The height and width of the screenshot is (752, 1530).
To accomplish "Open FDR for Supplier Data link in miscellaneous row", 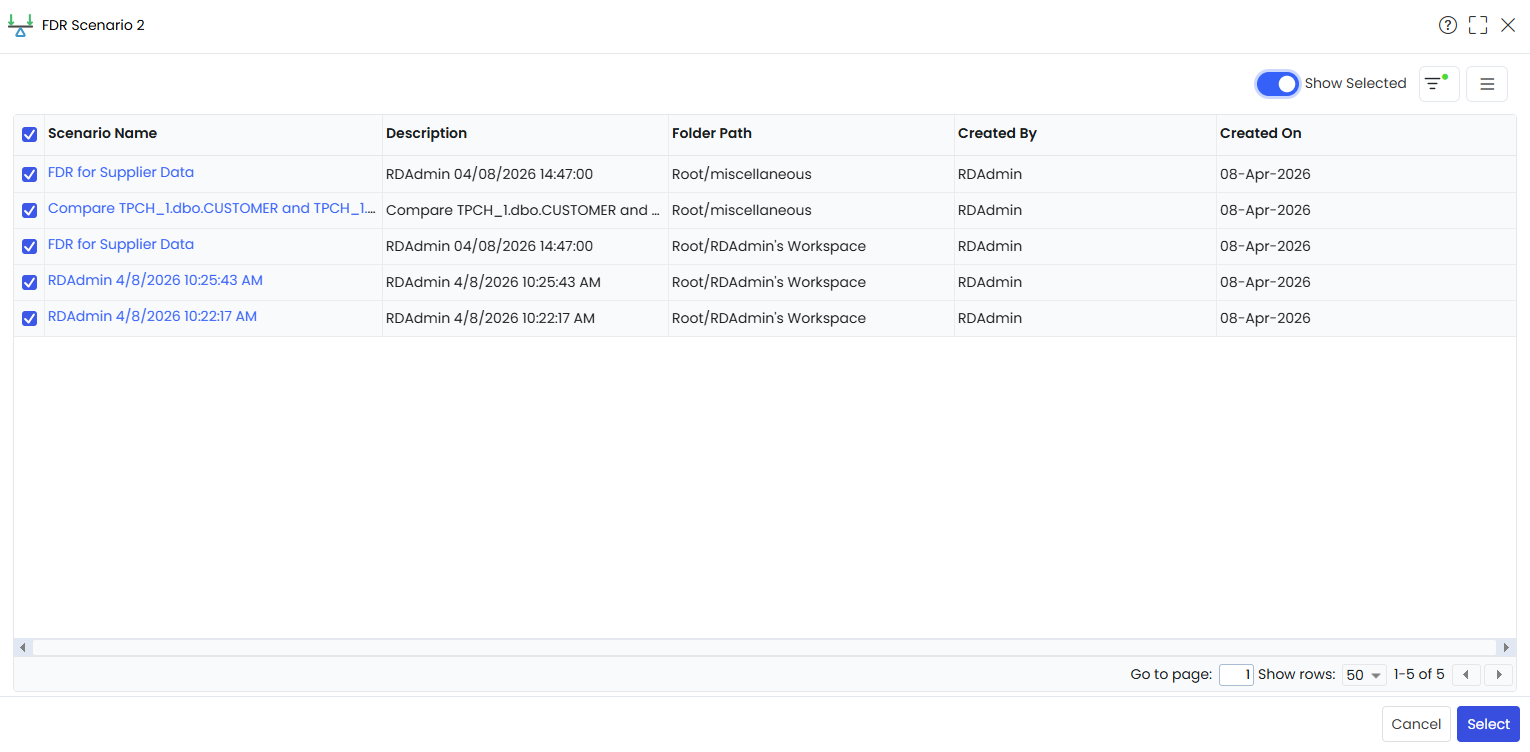I will 121,172.
